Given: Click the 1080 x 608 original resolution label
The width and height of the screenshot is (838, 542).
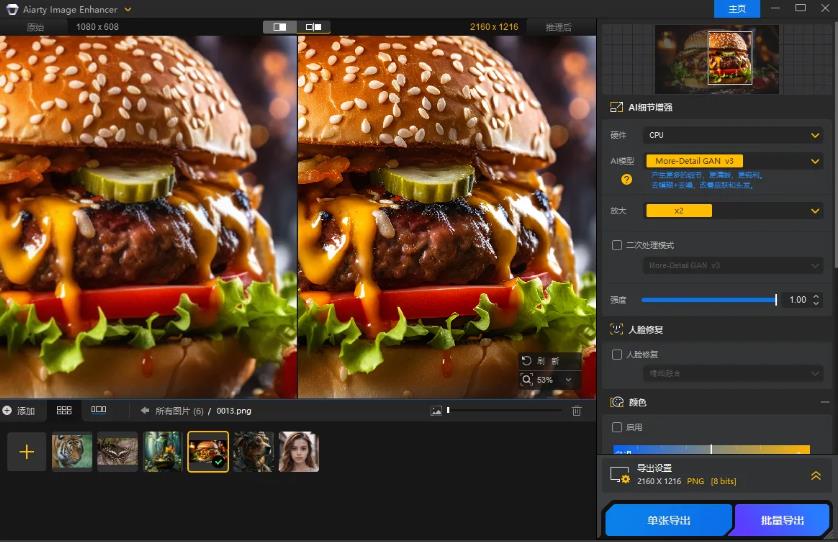Looking at the screenshot, I should pos(97,27).
